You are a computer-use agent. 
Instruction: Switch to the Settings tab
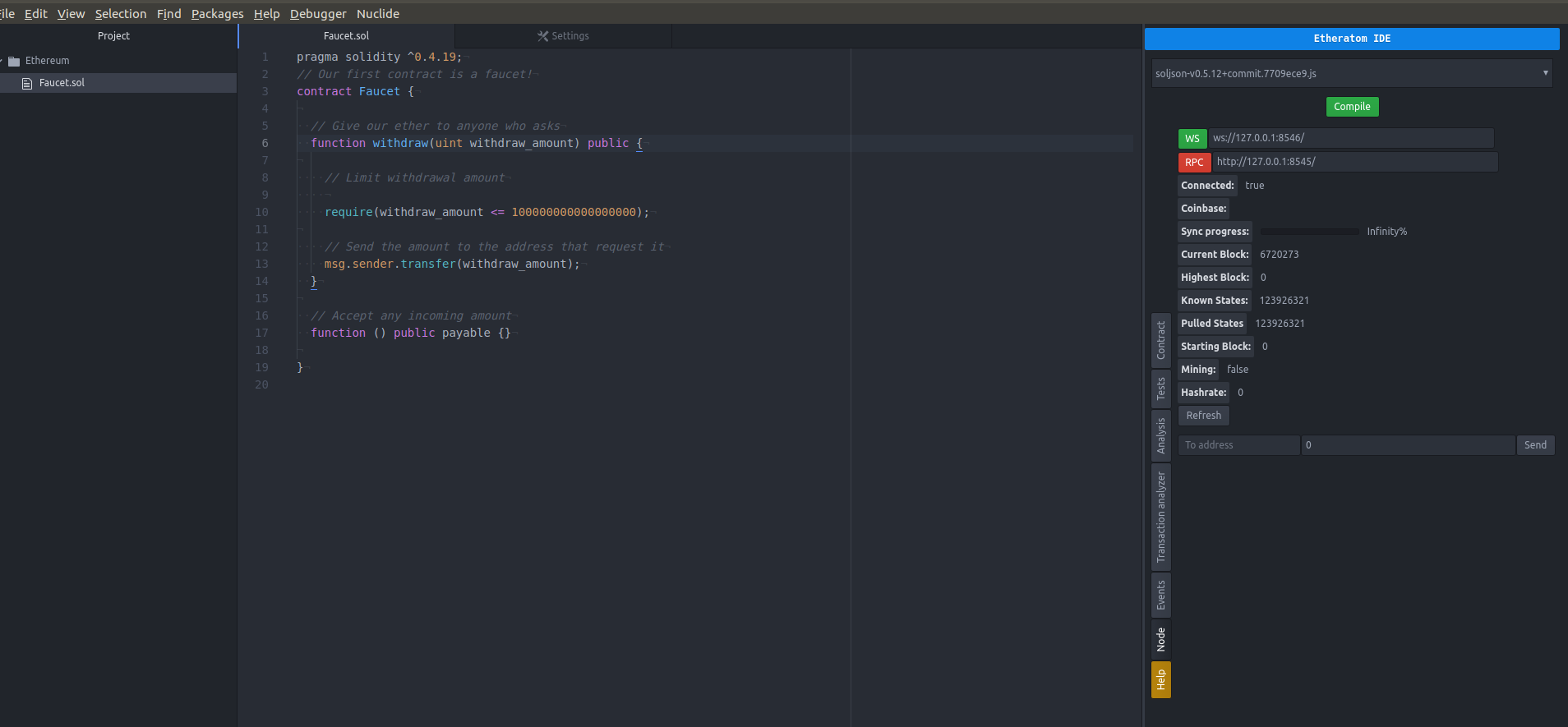[x=563, y=36]
